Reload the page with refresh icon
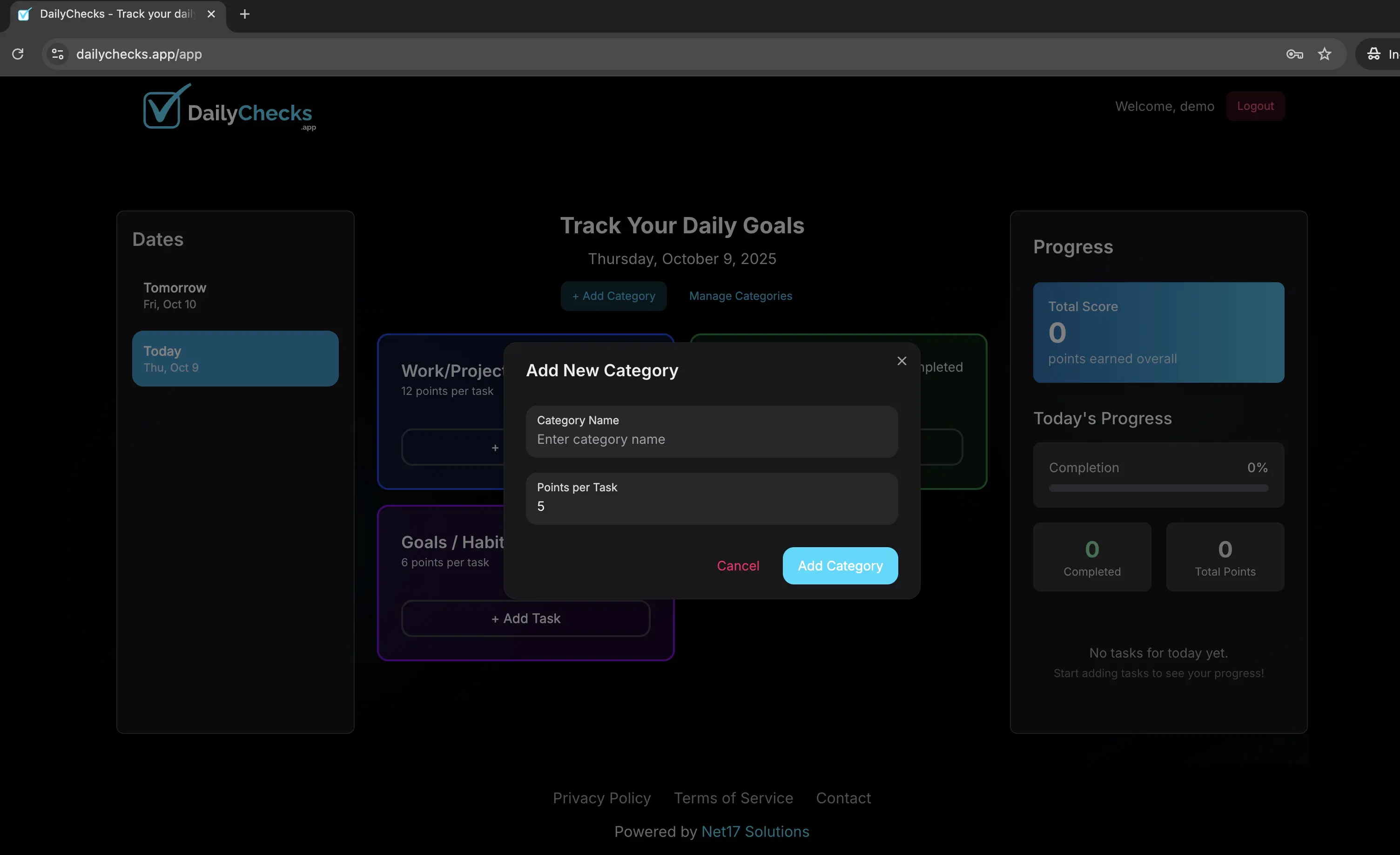The height and width of the screenshot is (855, 1400). pos(18,54)
